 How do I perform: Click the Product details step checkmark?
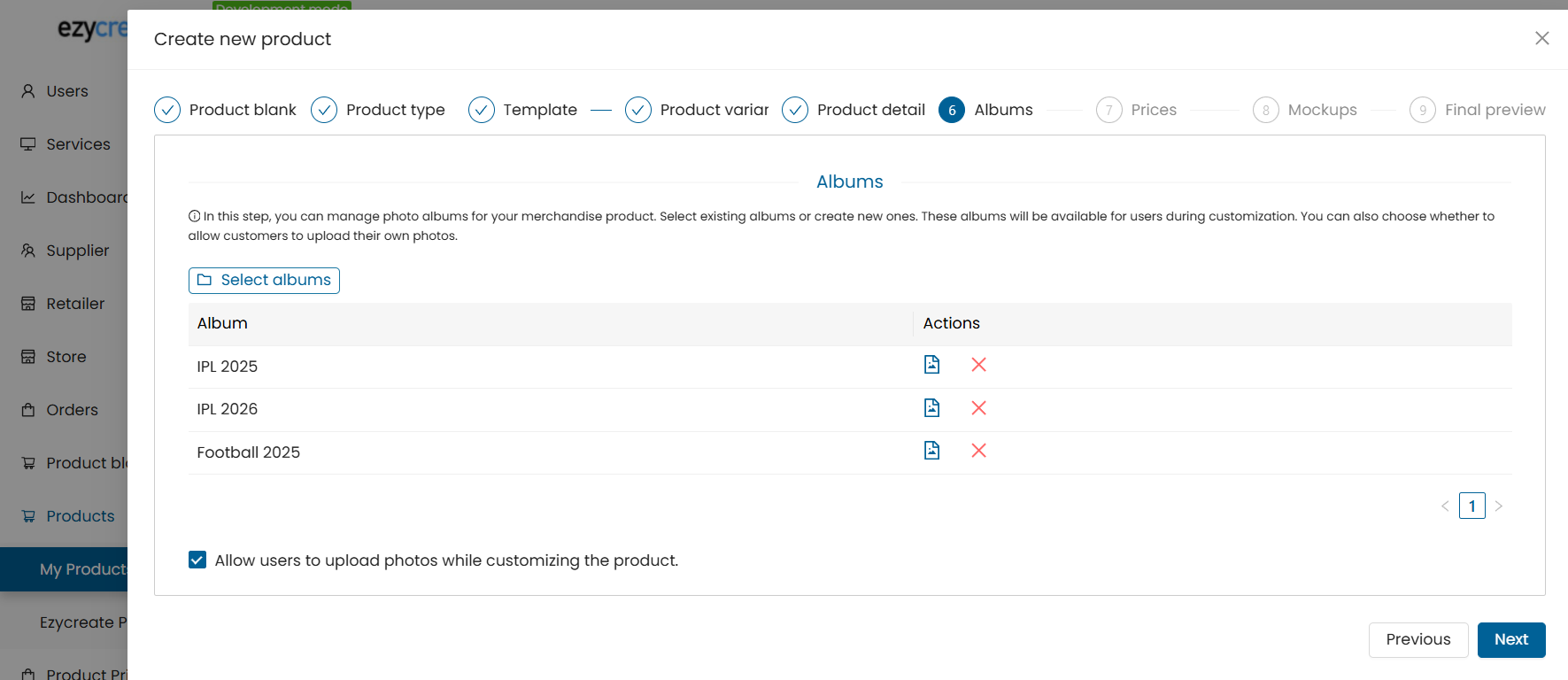click(x=795, y=110)
